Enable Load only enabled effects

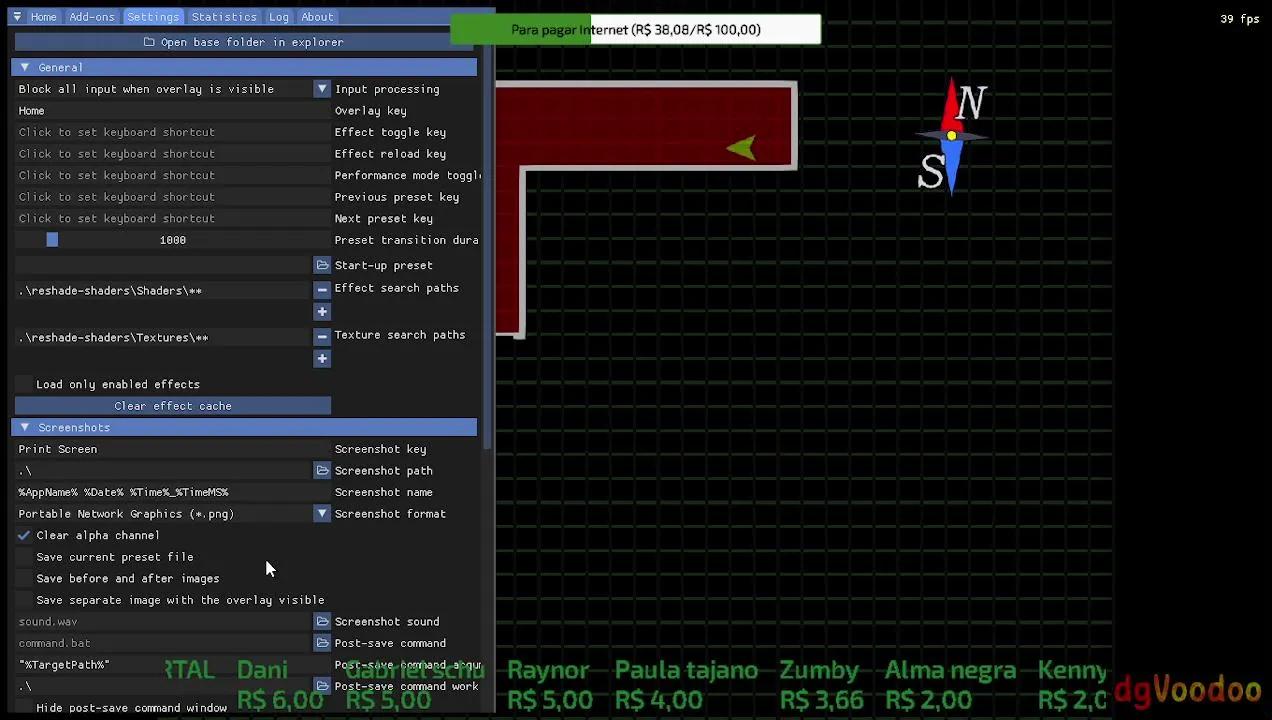(25, 385)
